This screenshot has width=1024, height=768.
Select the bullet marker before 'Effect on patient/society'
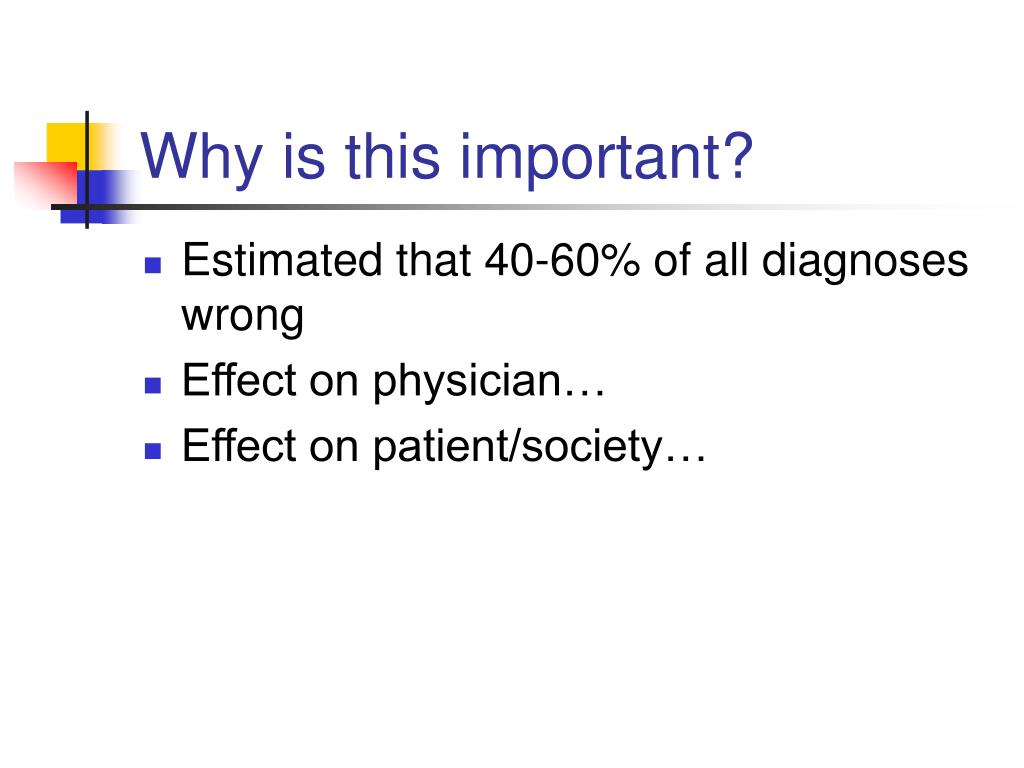(153, 451)
